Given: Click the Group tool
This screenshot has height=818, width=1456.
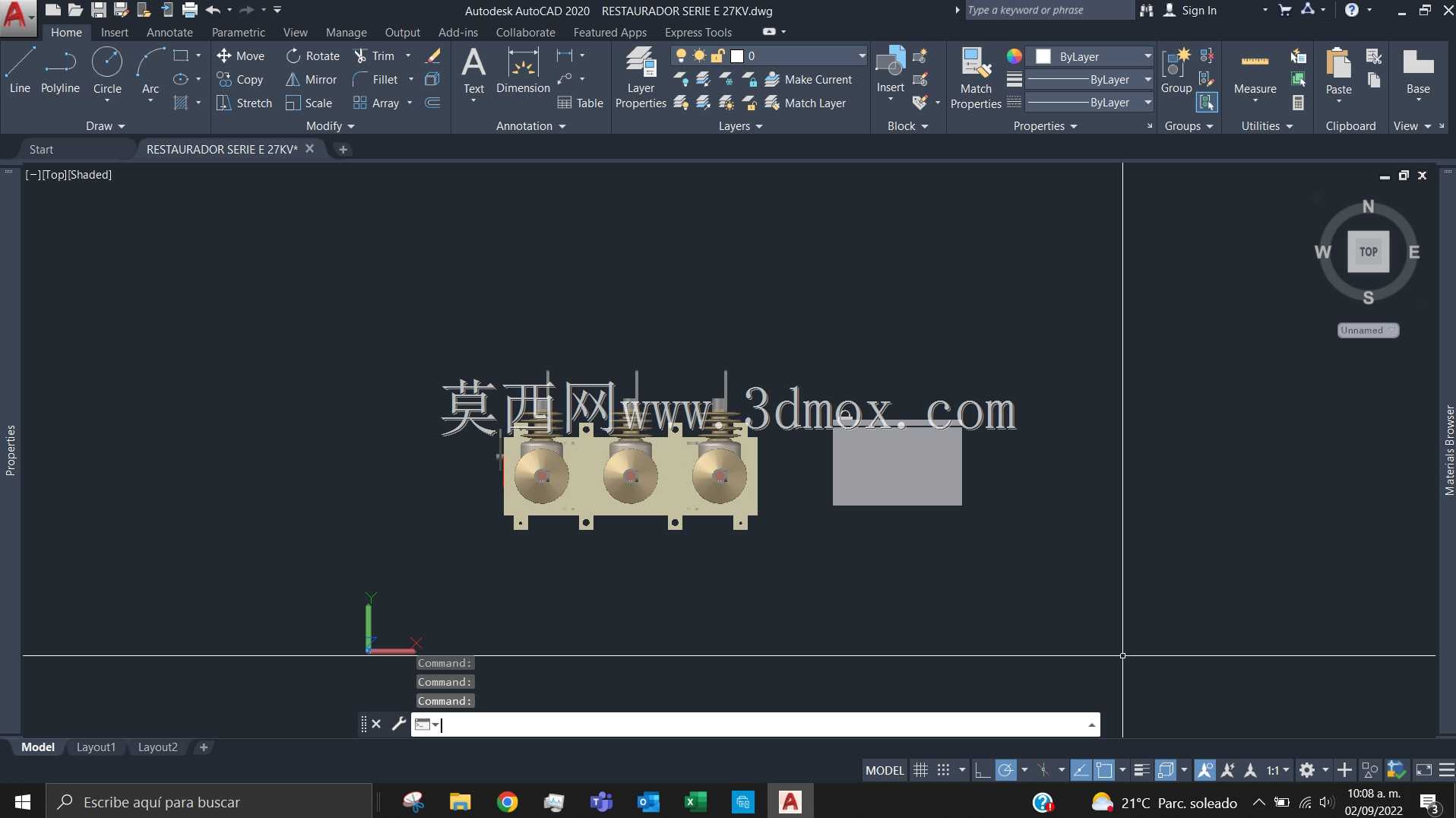Looking at the screenshot, I should (x=1176, y=70).
